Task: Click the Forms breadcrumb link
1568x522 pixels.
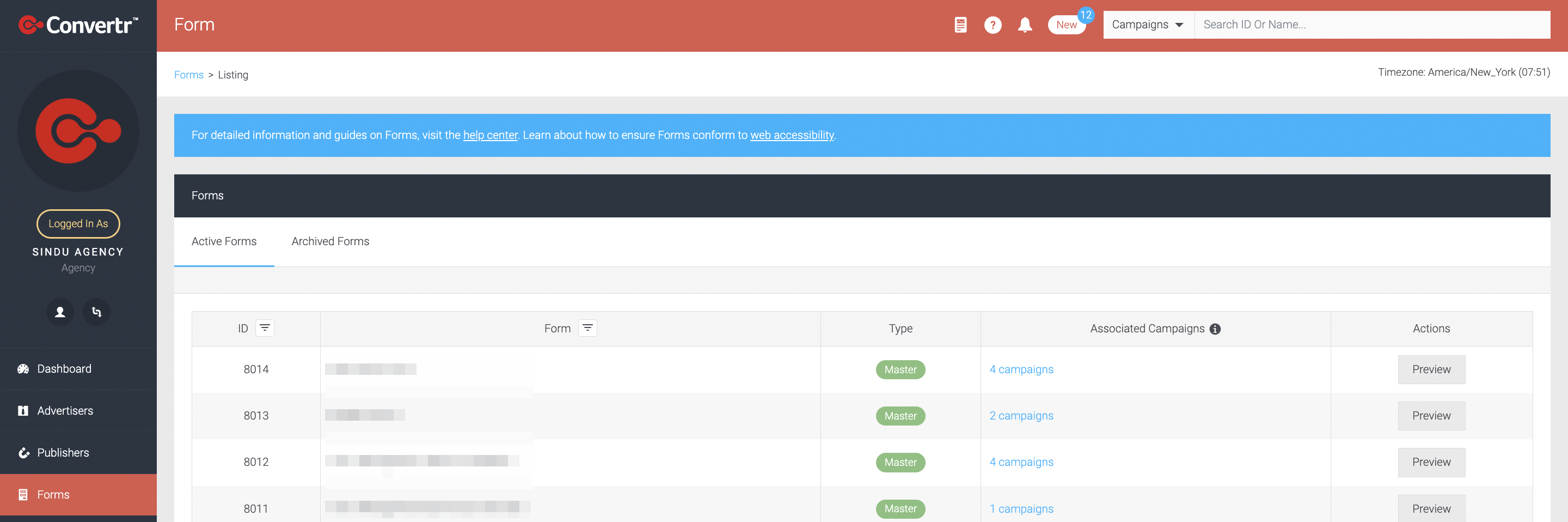Action: click(x=189, y=75)
